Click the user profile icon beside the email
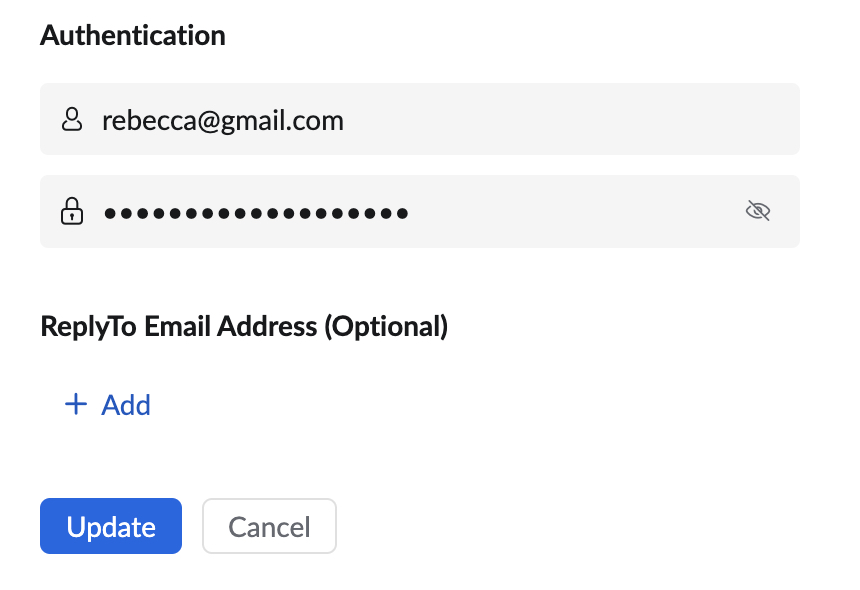860x590 pixels. 72,119
